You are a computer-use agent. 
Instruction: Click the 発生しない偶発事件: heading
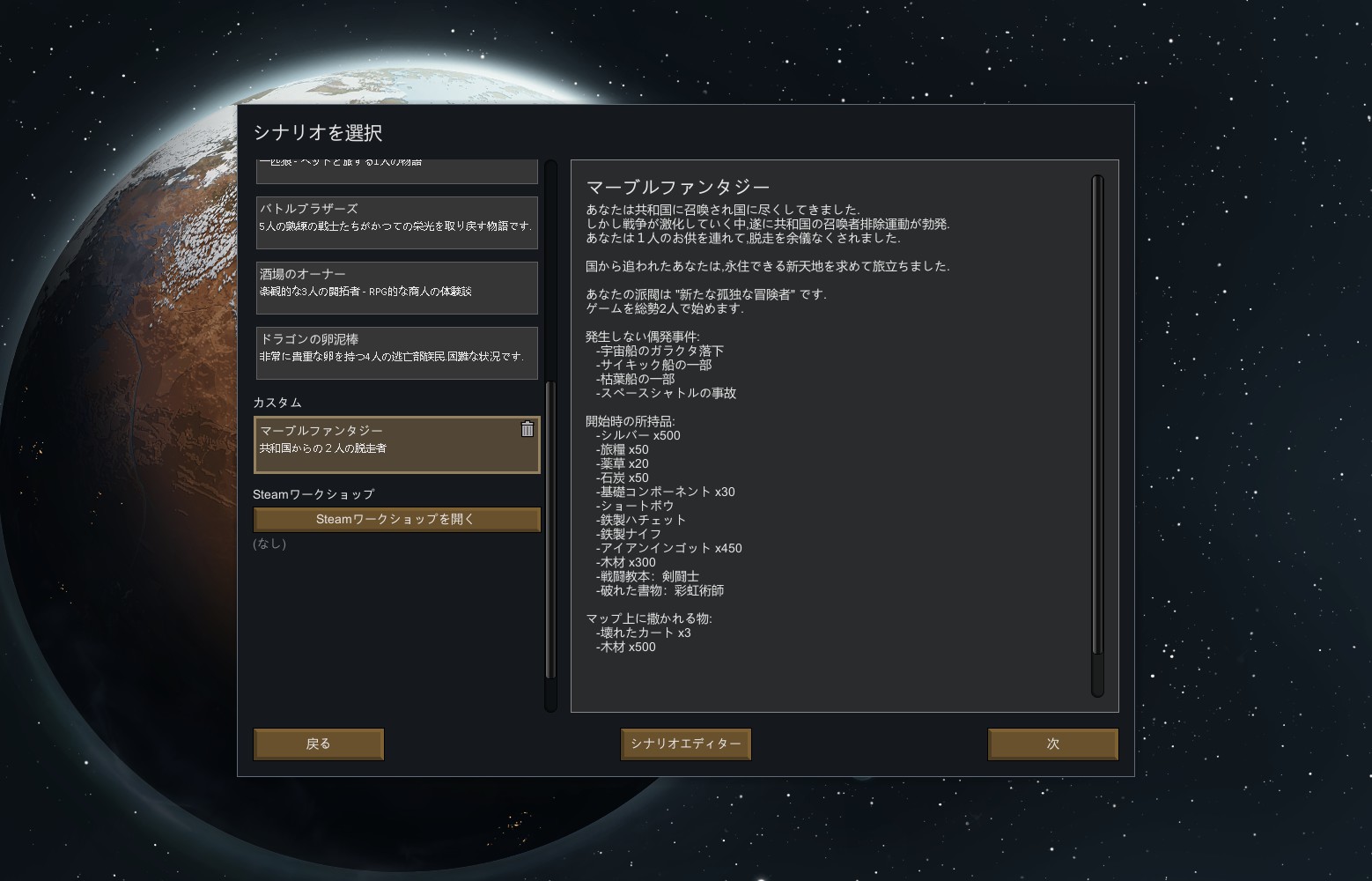(x=643, y=337)
